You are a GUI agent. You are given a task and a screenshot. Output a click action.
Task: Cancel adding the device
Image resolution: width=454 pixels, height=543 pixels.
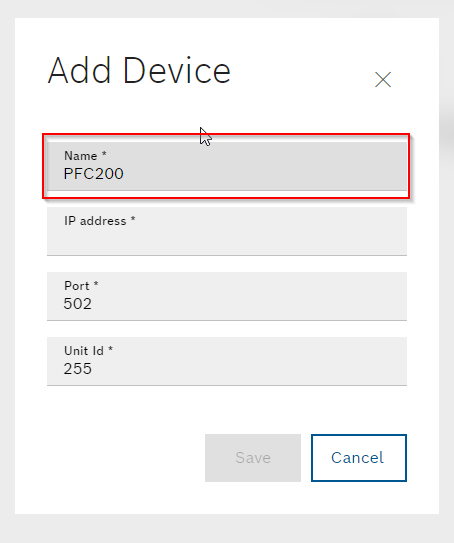(x=359, y=458)
